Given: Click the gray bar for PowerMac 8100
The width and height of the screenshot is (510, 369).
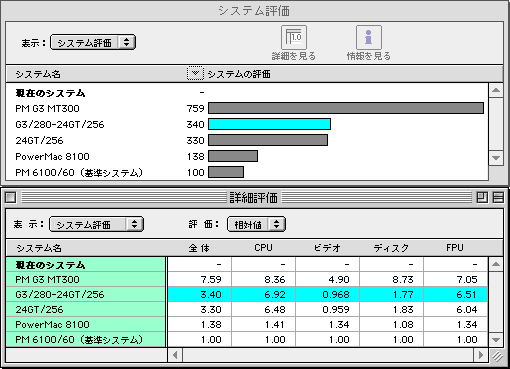Looking at the screenshot, I should point(233,156).
